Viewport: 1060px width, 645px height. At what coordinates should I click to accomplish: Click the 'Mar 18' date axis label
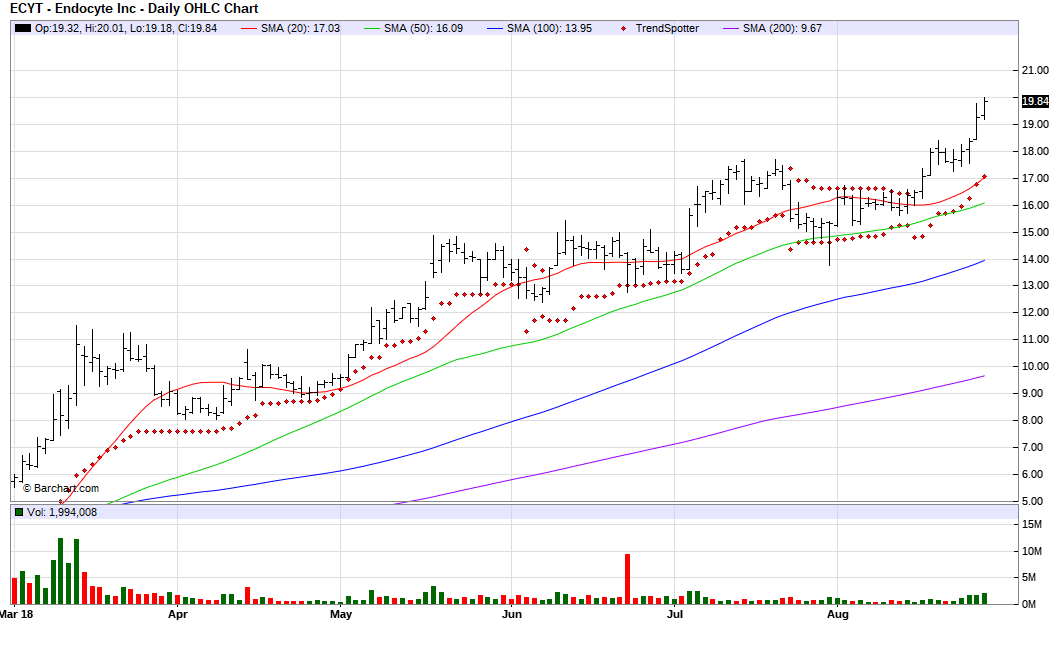pyautogui.click(x=17, y=615)
